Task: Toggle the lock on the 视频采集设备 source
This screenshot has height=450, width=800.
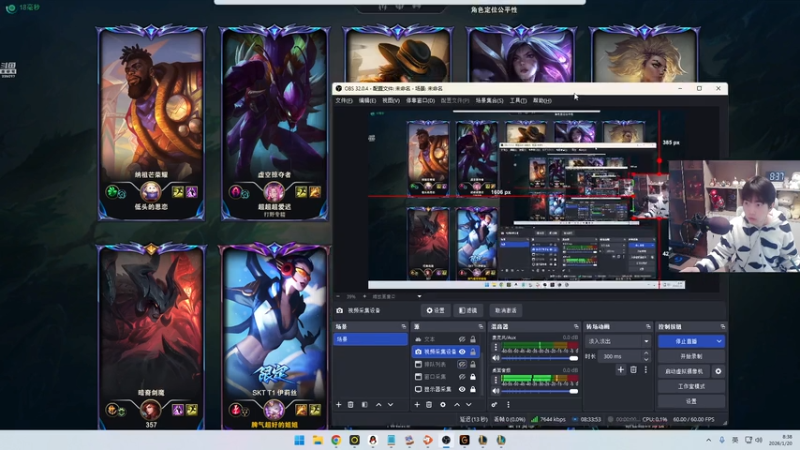Action: pyautogui.click(x=473, y=352)
